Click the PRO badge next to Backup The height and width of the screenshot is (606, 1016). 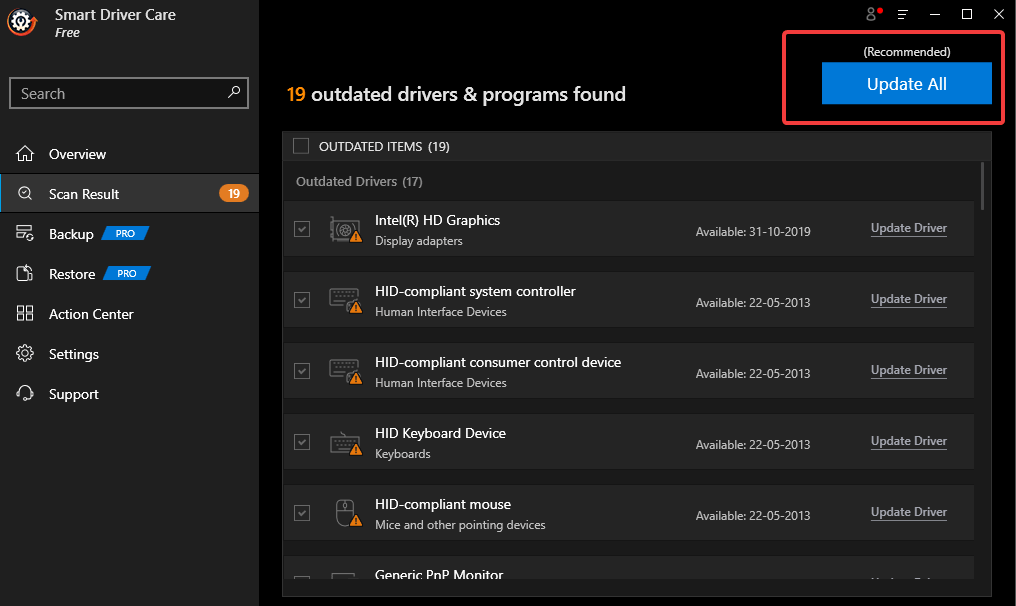[125, 233]
